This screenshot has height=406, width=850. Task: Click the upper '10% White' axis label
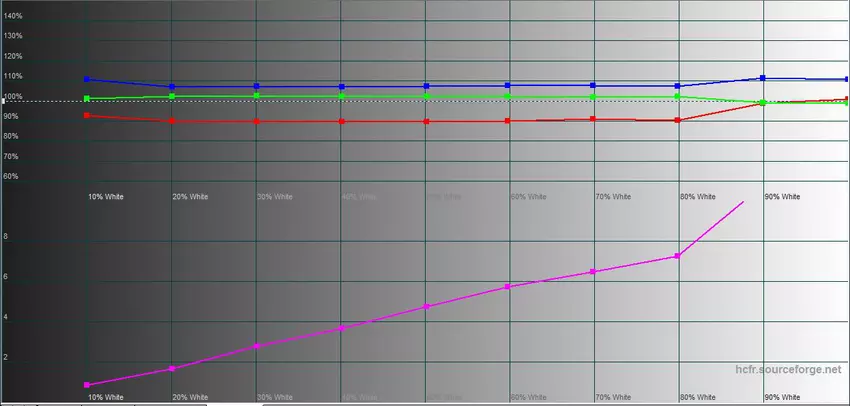click(105, 197)
